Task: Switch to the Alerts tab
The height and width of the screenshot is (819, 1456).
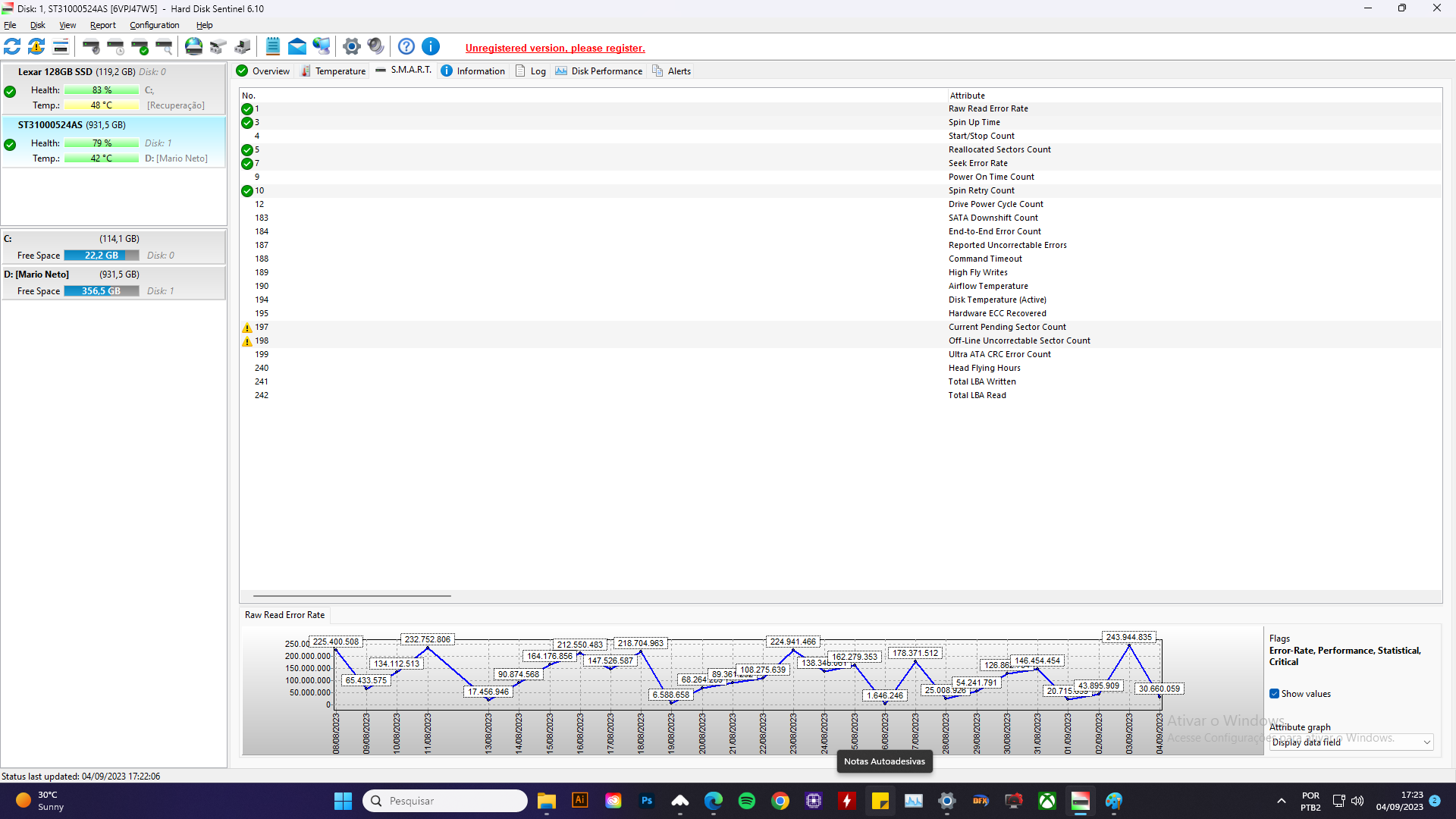Action: pos(672,71)
